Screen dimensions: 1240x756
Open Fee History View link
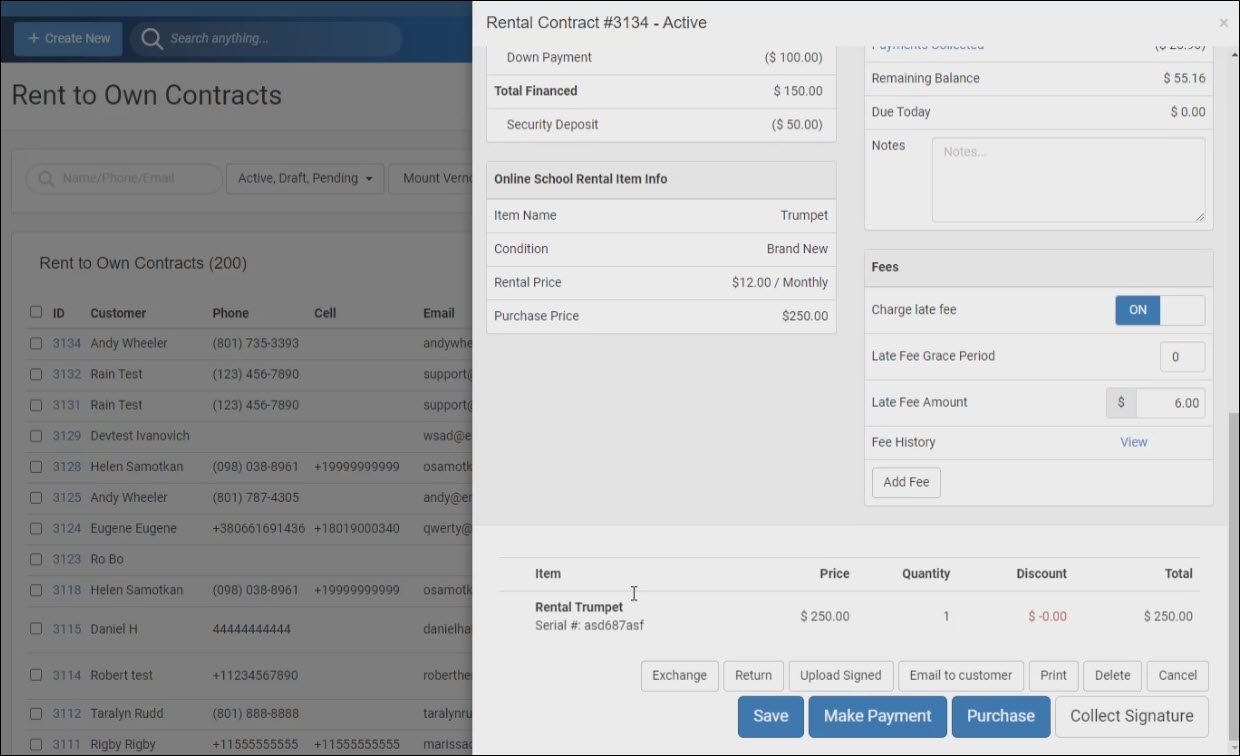(x=1134, y=442)
